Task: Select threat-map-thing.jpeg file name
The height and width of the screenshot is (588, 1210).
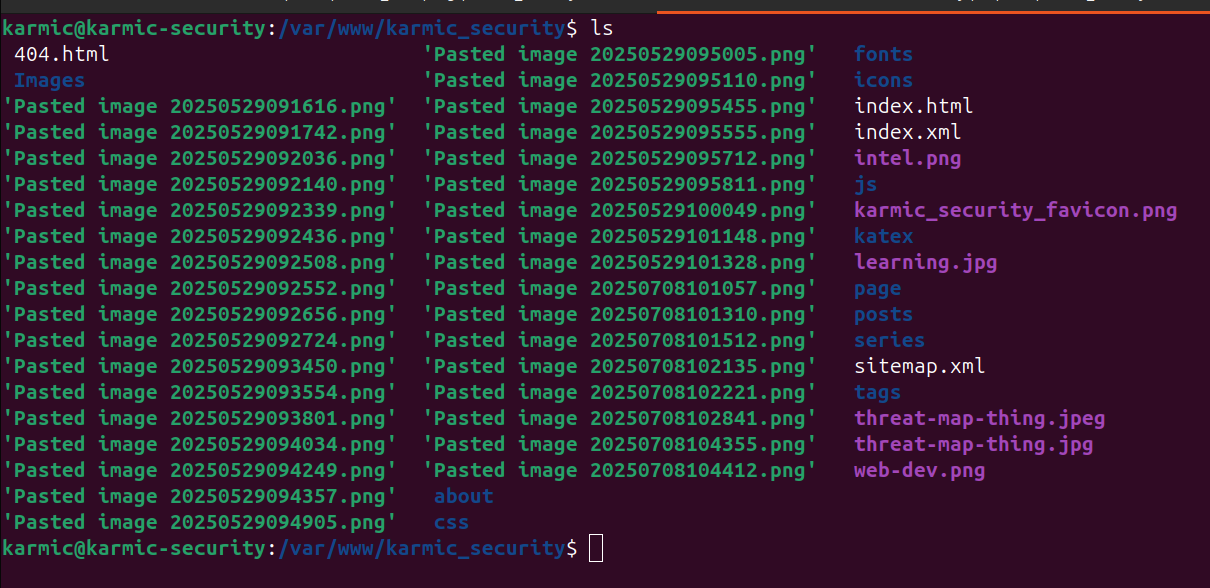Action: [979, 419]
